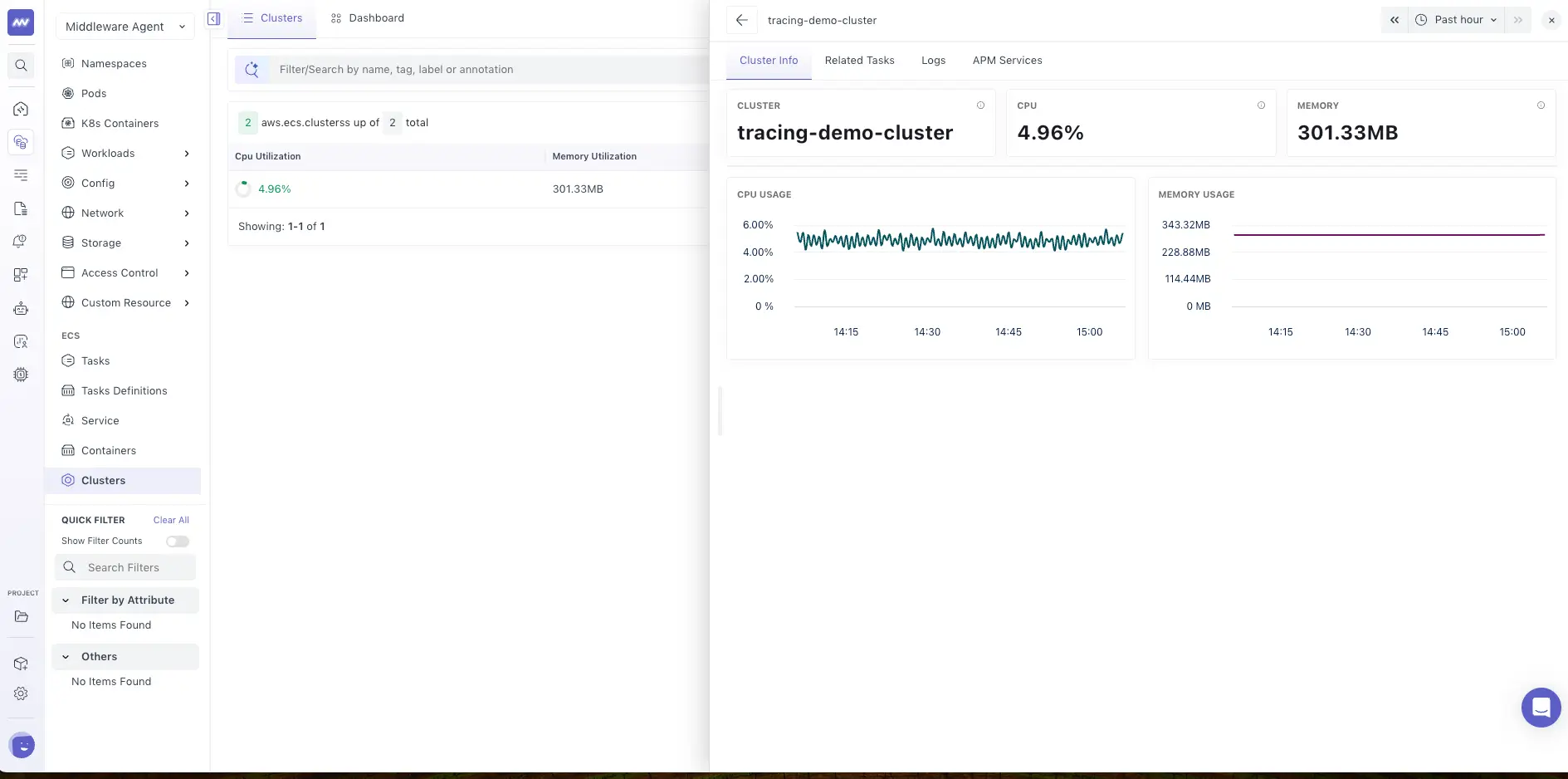The height and width of the screenshot is (779, 1568).
Task: Open the settings gear in left rail
Action: [x=22, y=693]
